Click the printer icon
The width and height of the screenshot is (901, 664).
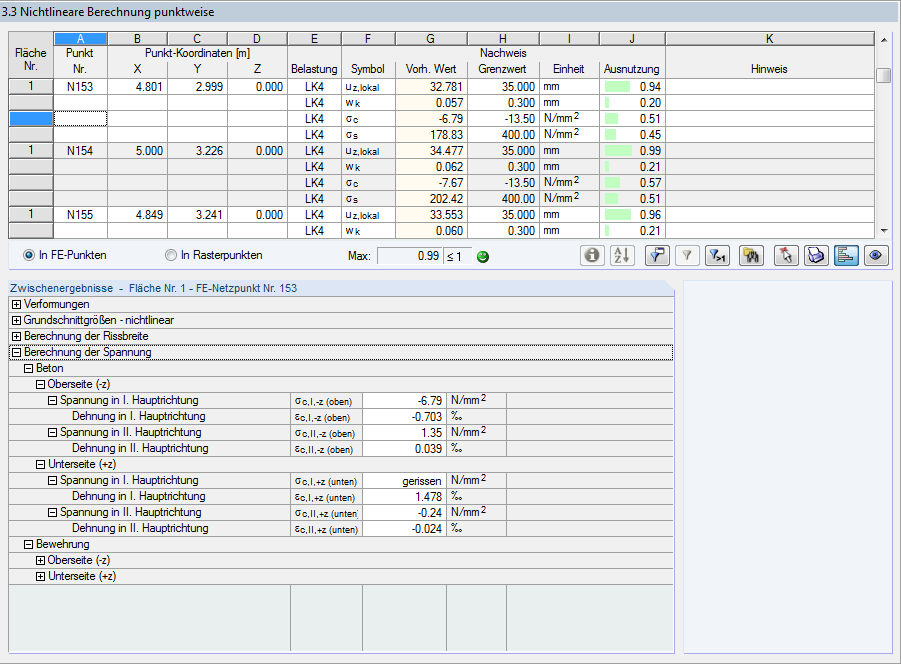coord(816,255)
